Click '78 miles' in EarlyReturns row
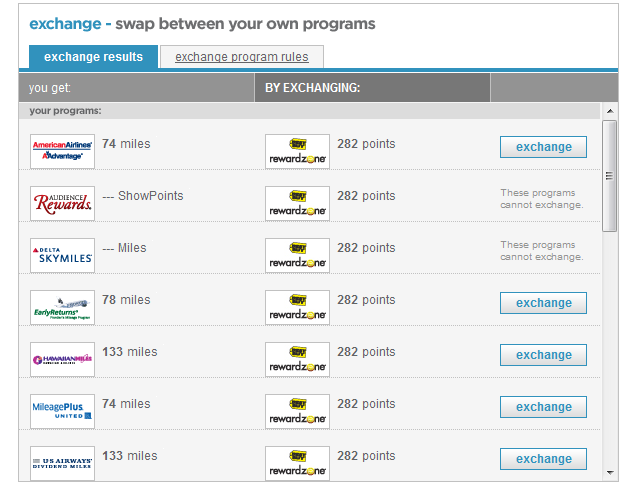 [126, 300]
